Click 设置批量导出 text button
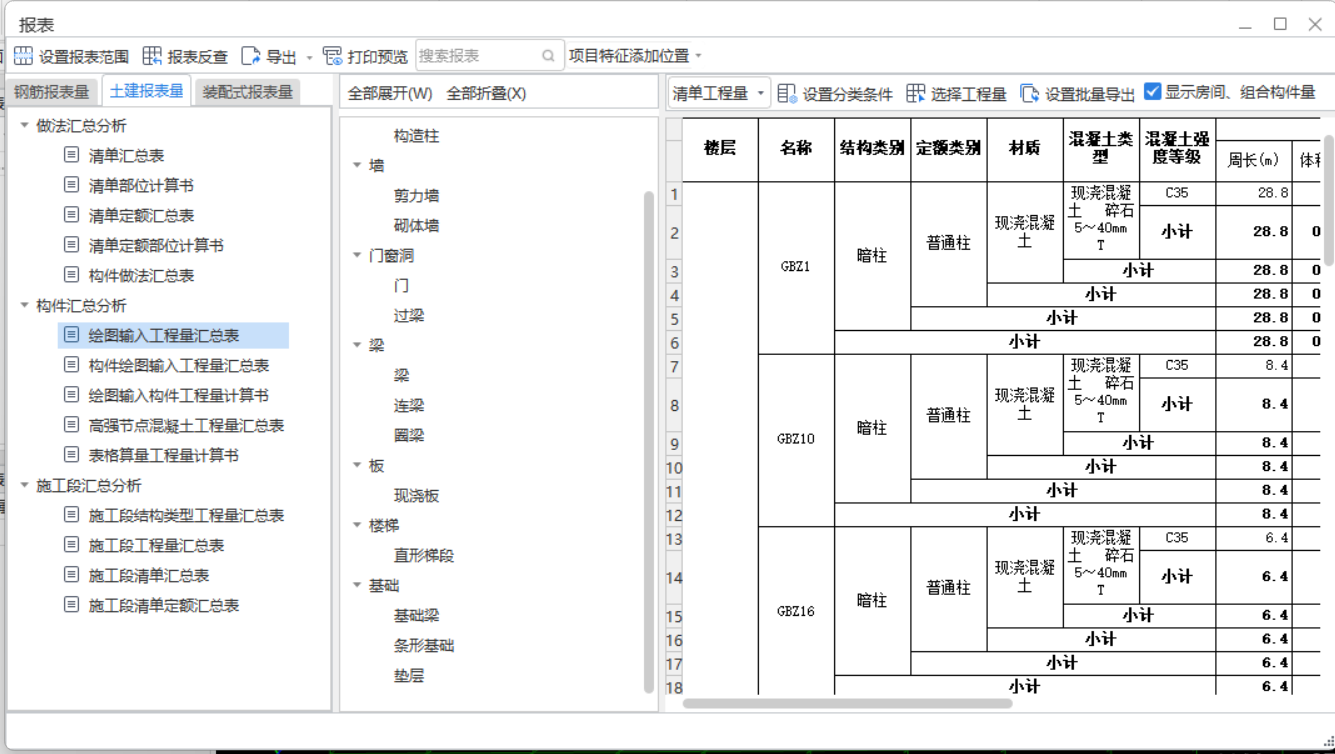The image size is (1335, 754). click(x=1090, y=94)
